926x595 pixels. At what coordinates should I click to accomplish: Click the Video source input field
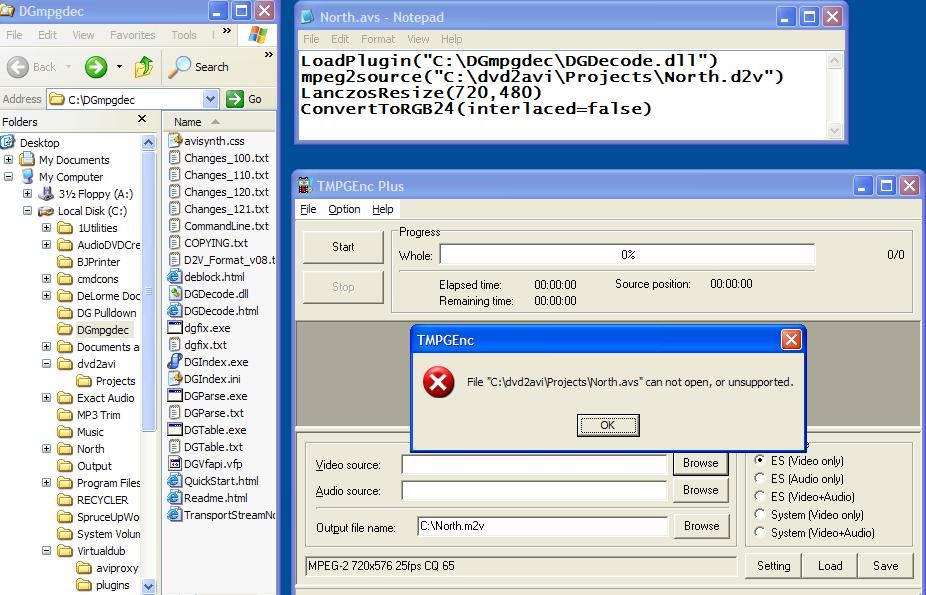point(534,465)
